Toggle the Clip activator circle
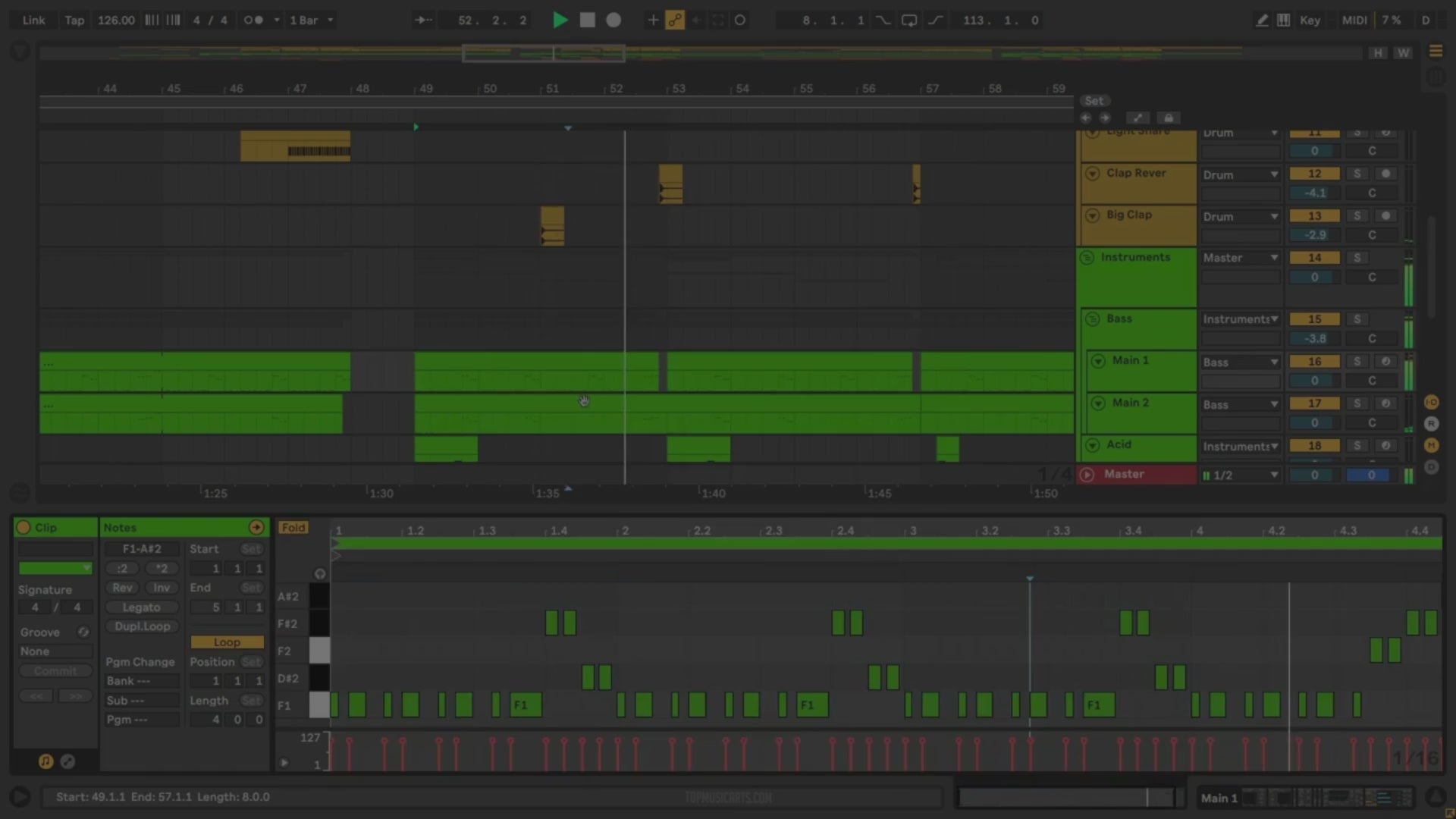This screenshot has height=819, width=1456. 24,527
